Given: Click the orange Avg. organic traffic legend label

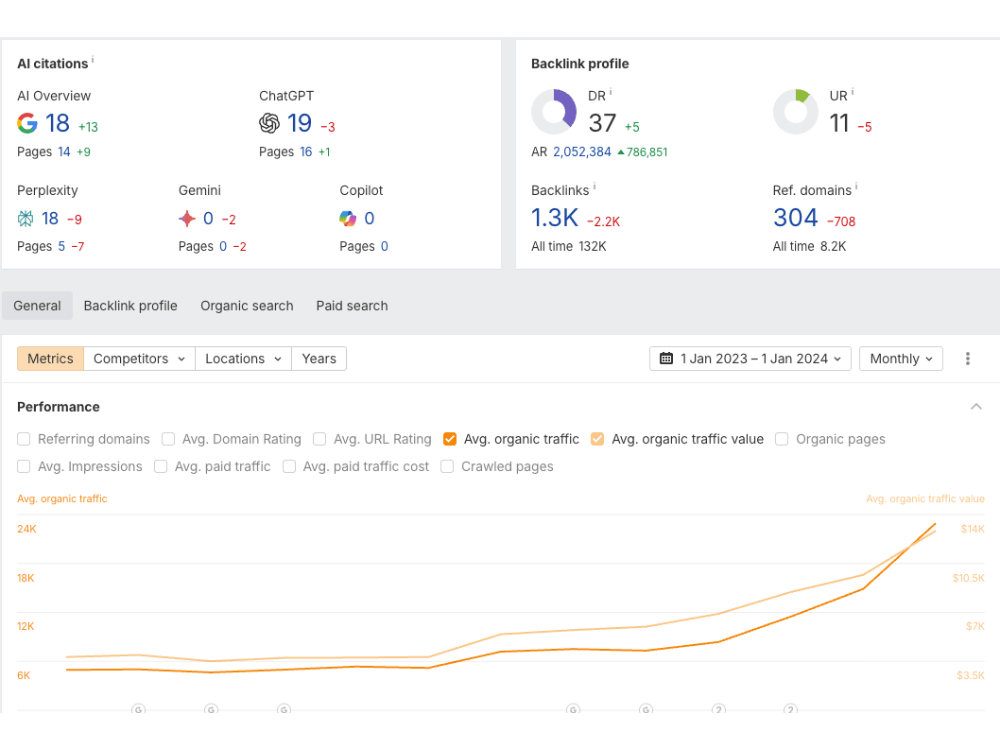Looking at the screenshot, I should tap(62, 498).
